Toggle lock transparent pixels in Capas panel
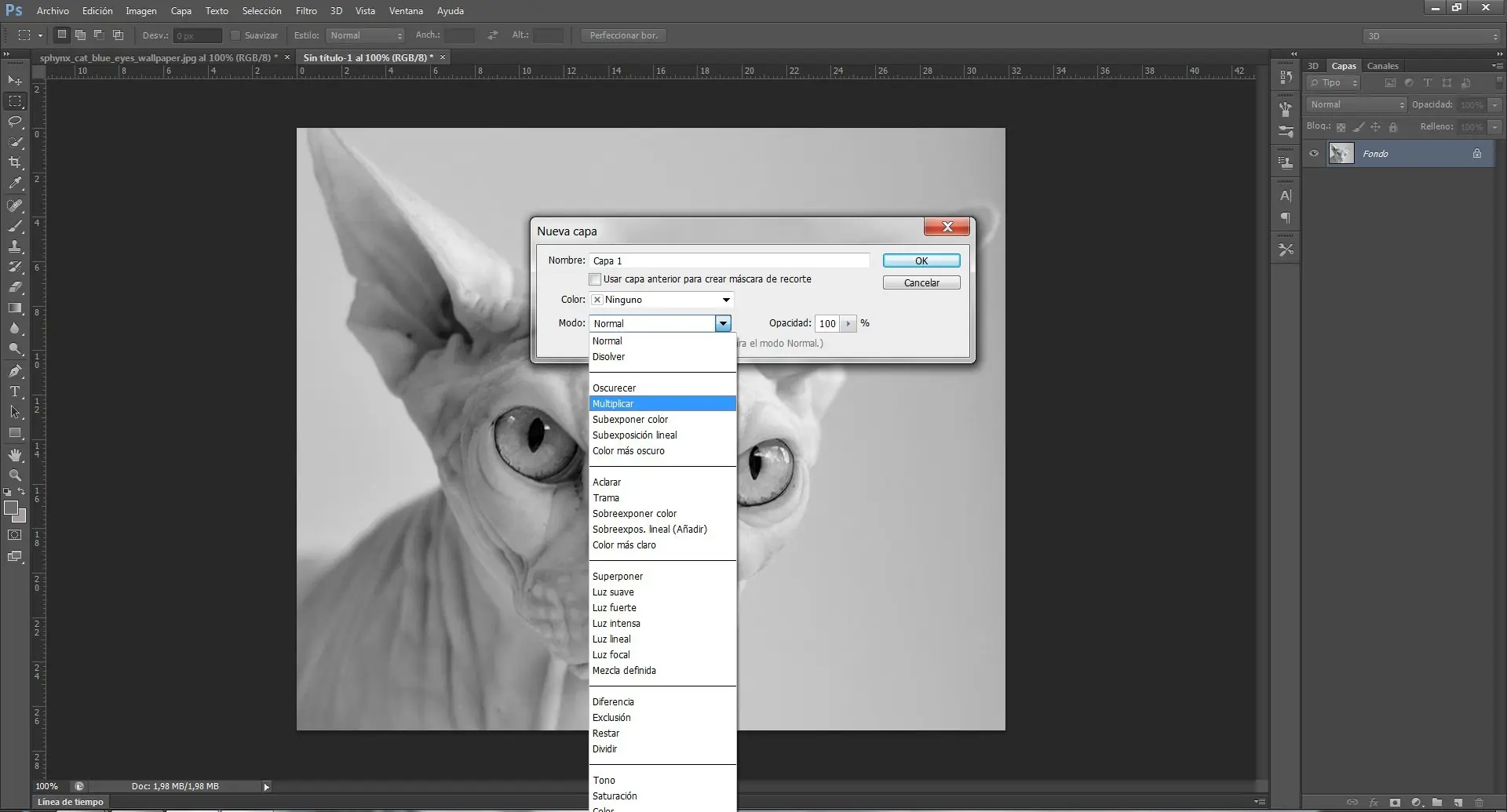Viewport: 1507px width, 812px height. [1341, 127]
